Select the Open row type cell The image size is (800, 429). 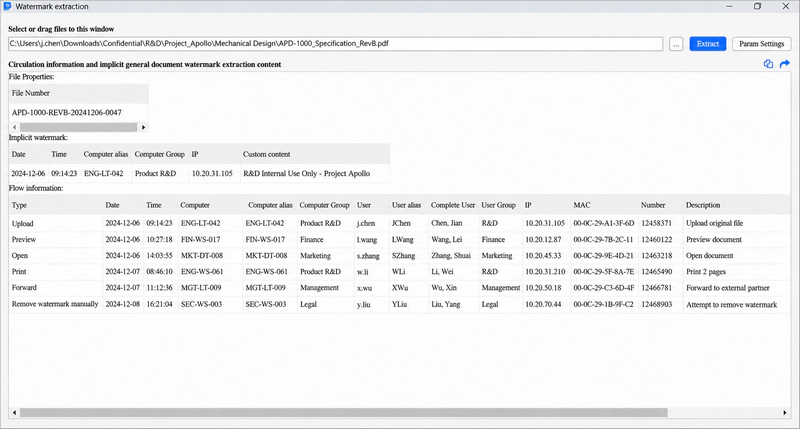click(19, 256)
